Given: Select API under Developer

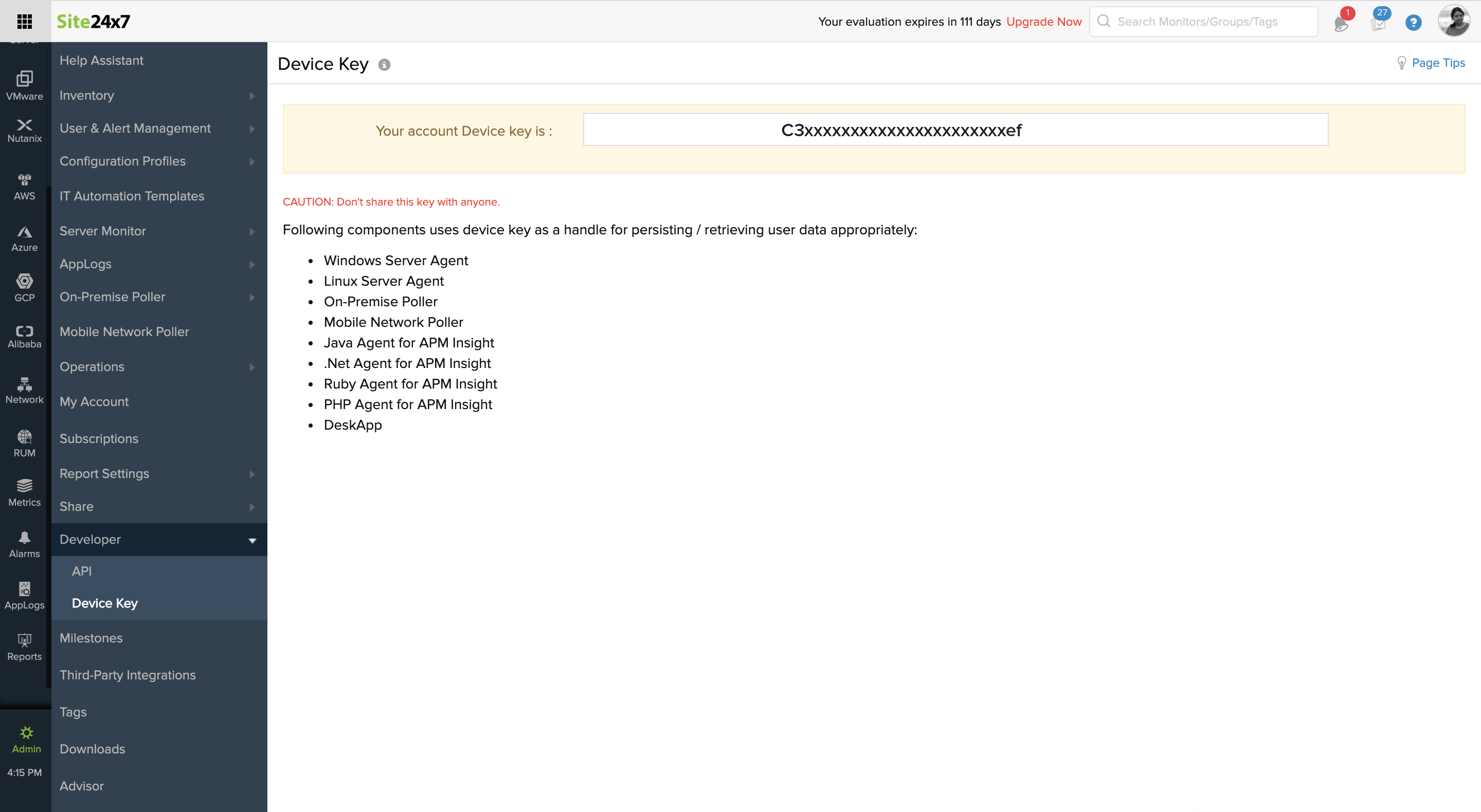Looking at the screenshot, I should [82, 570].
